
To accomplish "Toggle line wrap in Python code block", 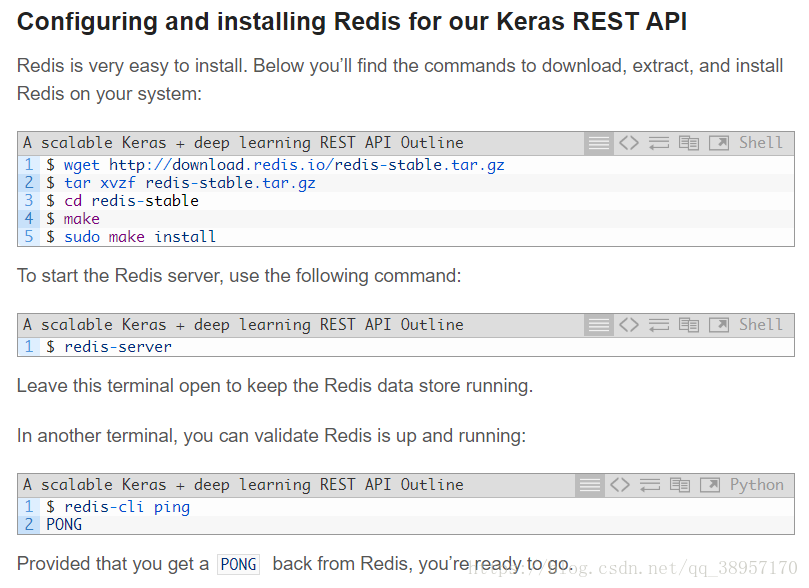I will (650, 485).
